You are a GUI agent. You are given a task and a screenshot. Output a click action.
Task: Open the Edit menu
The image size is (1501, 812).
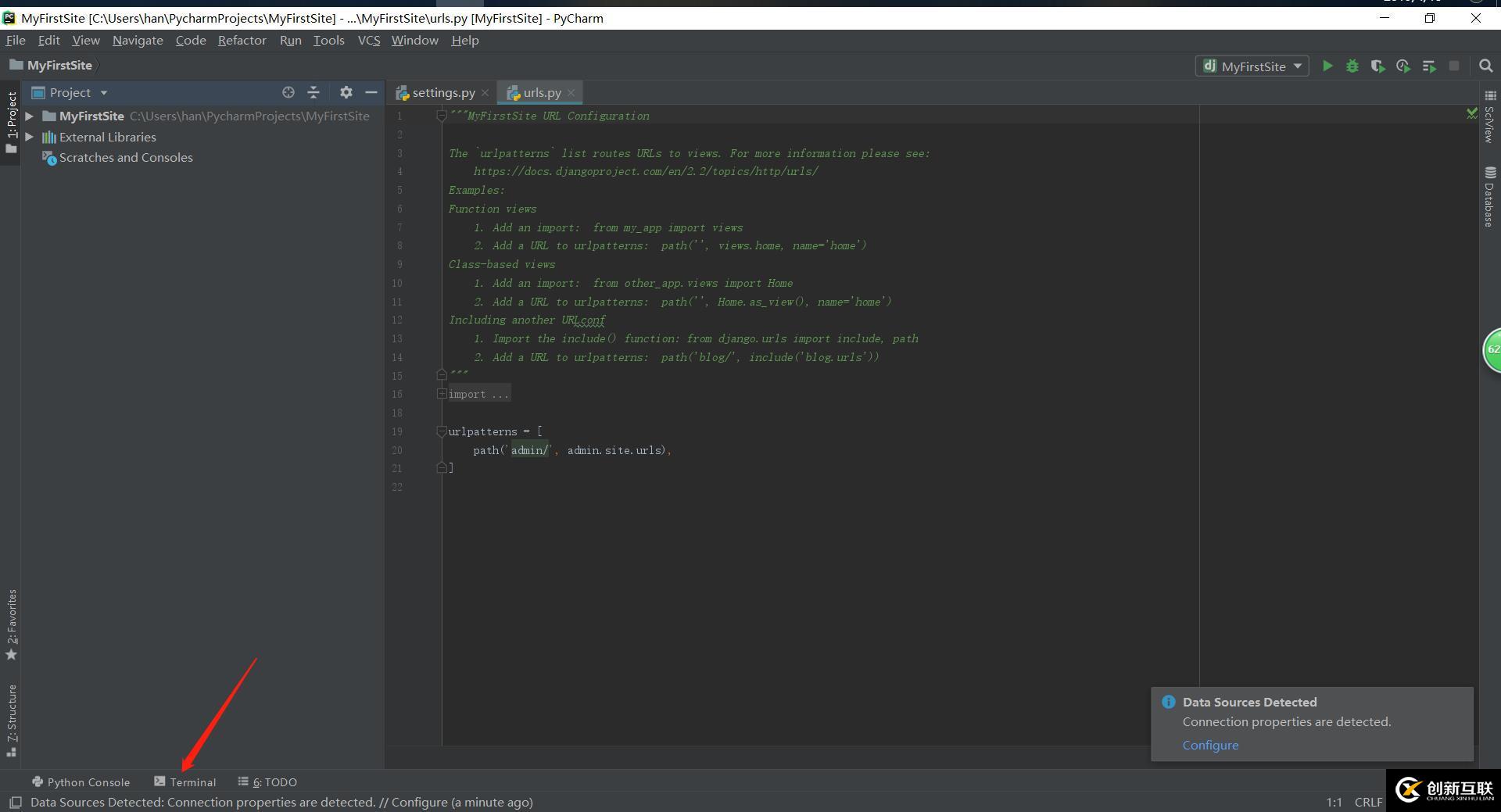[49, 41]
